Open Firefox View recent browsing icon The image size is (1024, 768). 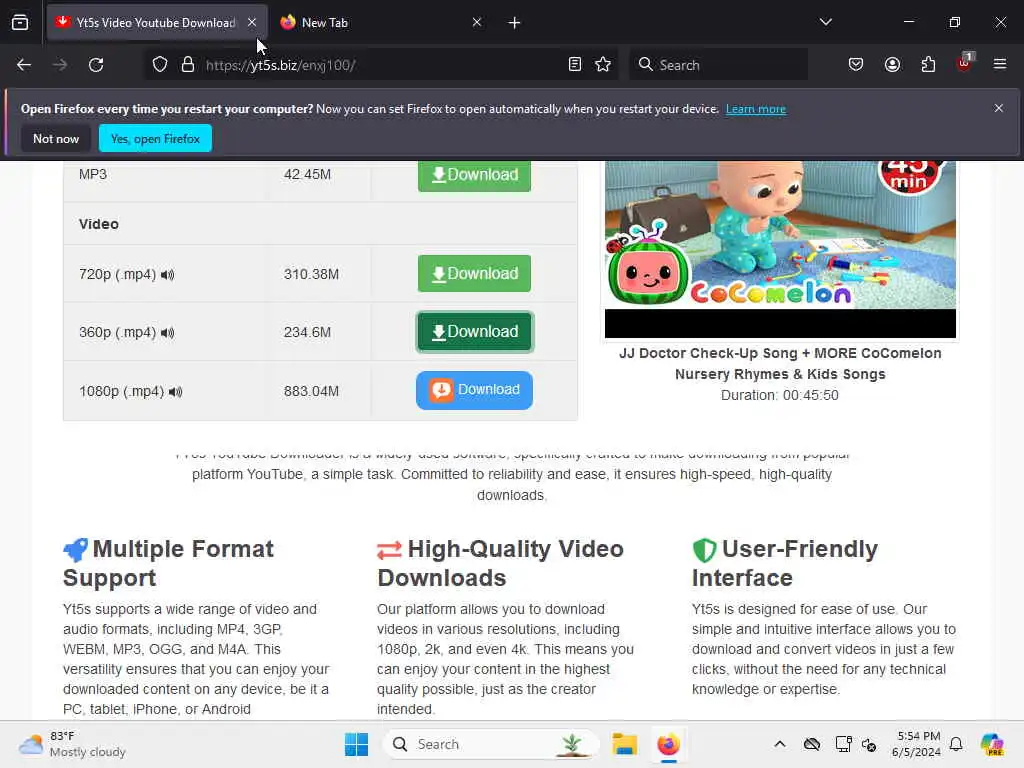point(20,23)
